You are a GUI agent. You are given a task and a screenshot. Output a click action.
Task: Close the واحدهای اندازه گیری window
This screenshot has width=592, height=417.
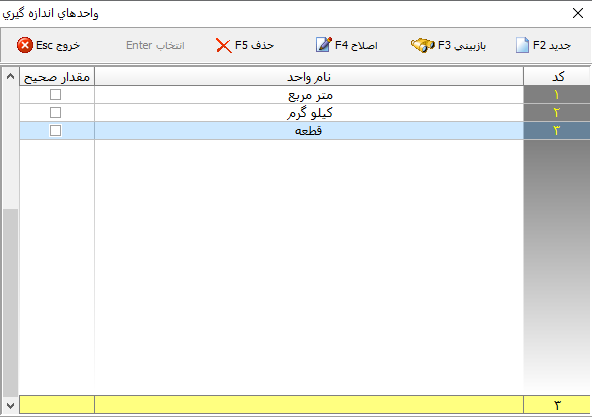coord(578,13)
